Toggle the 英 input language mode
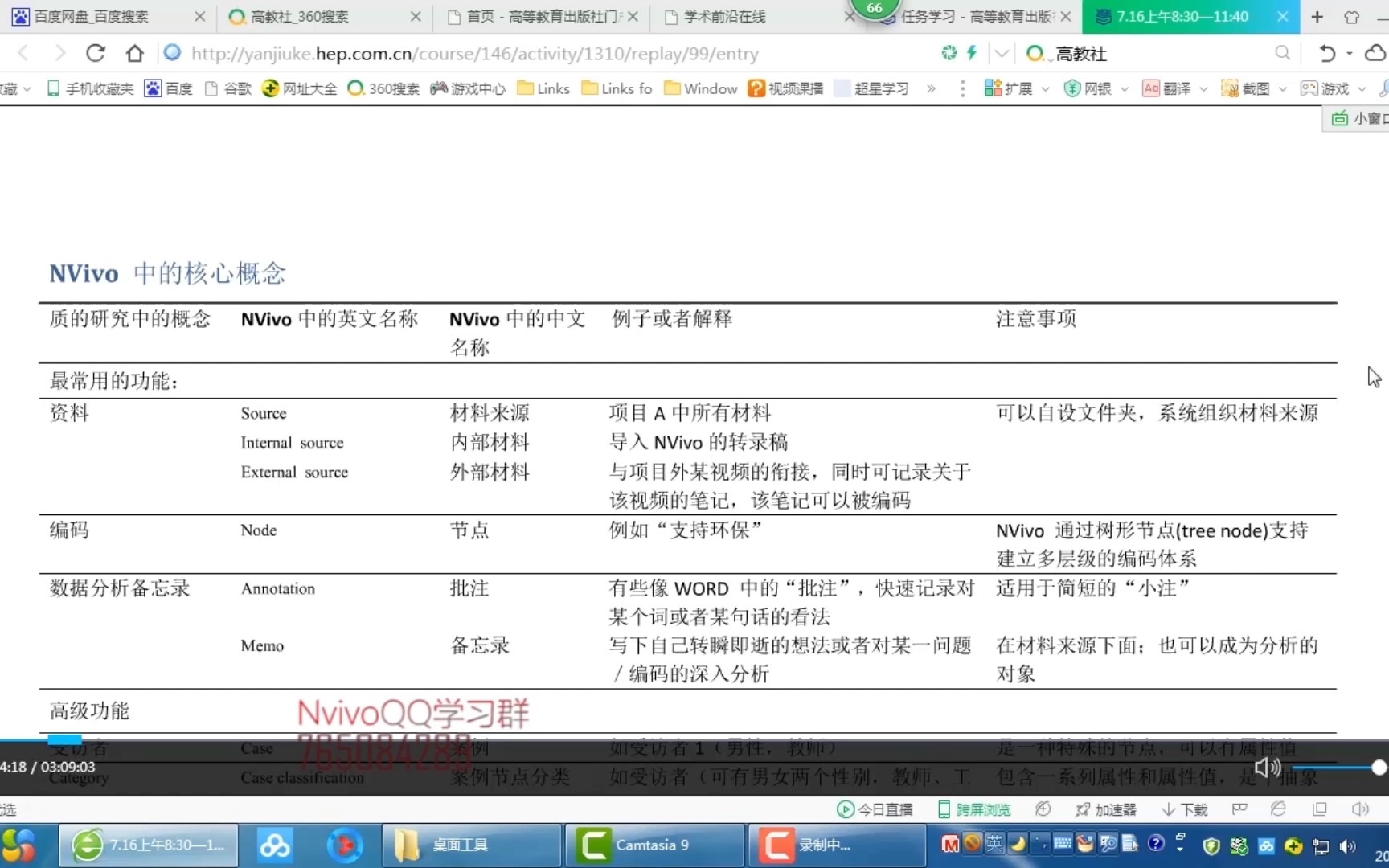Screen dimensions: 1389x868 click(x=995, y=843)
